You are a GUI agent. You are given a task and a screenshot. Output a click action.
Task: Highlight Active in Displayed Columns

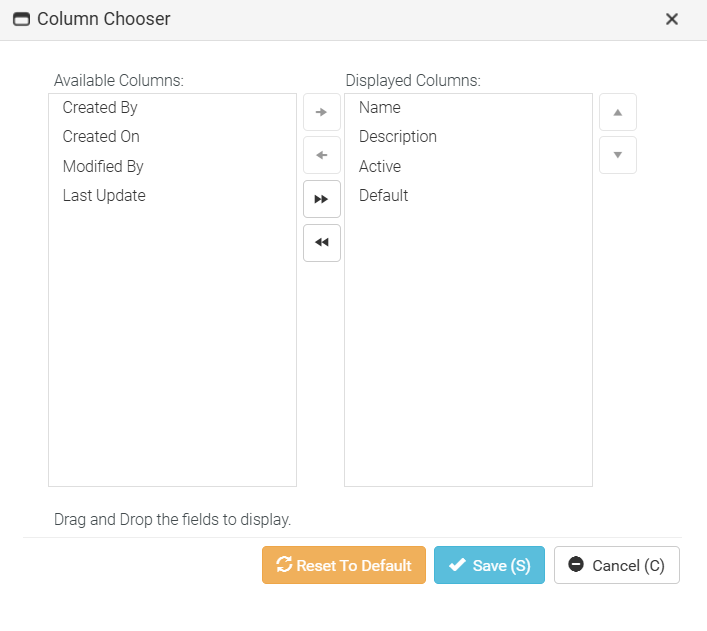[x=379, y=166]
